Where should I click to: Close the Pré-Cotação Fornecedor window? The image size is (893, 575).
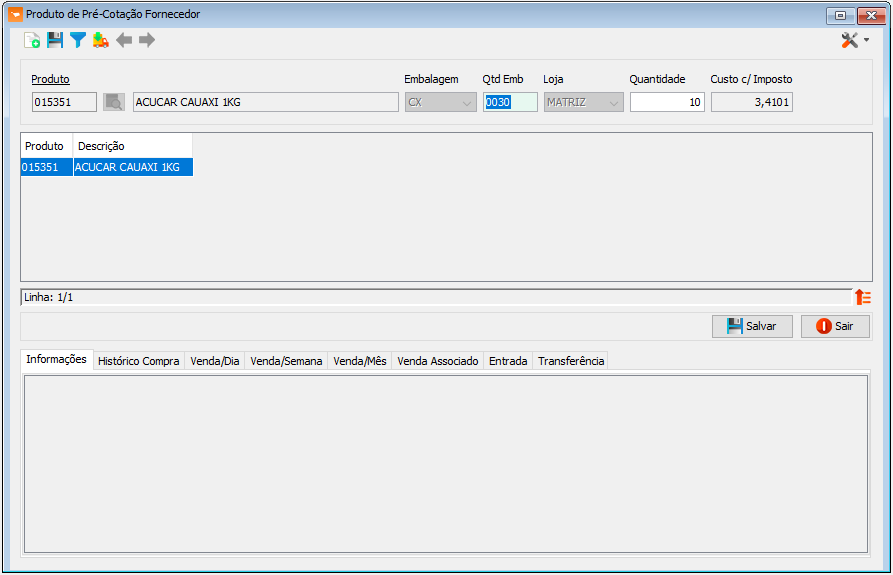click(871, 15)
